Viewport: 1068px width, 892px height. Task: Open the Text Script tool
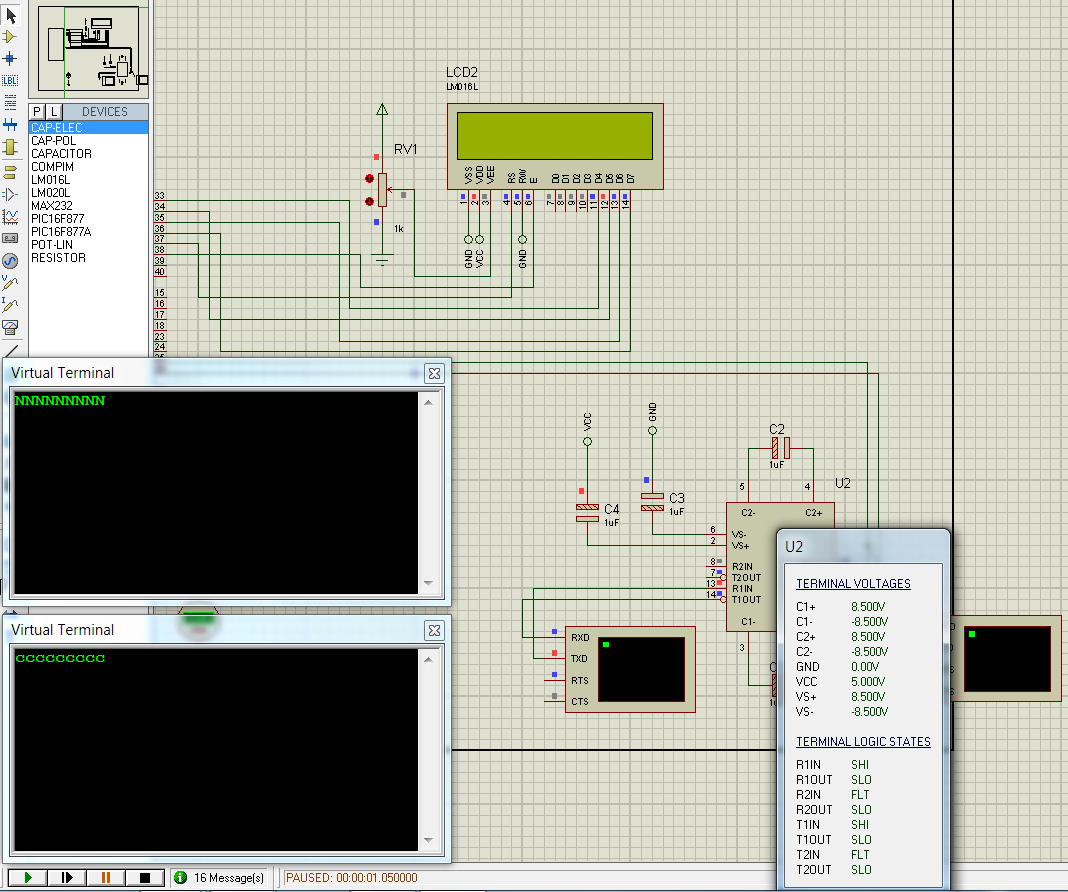[11, 102]
